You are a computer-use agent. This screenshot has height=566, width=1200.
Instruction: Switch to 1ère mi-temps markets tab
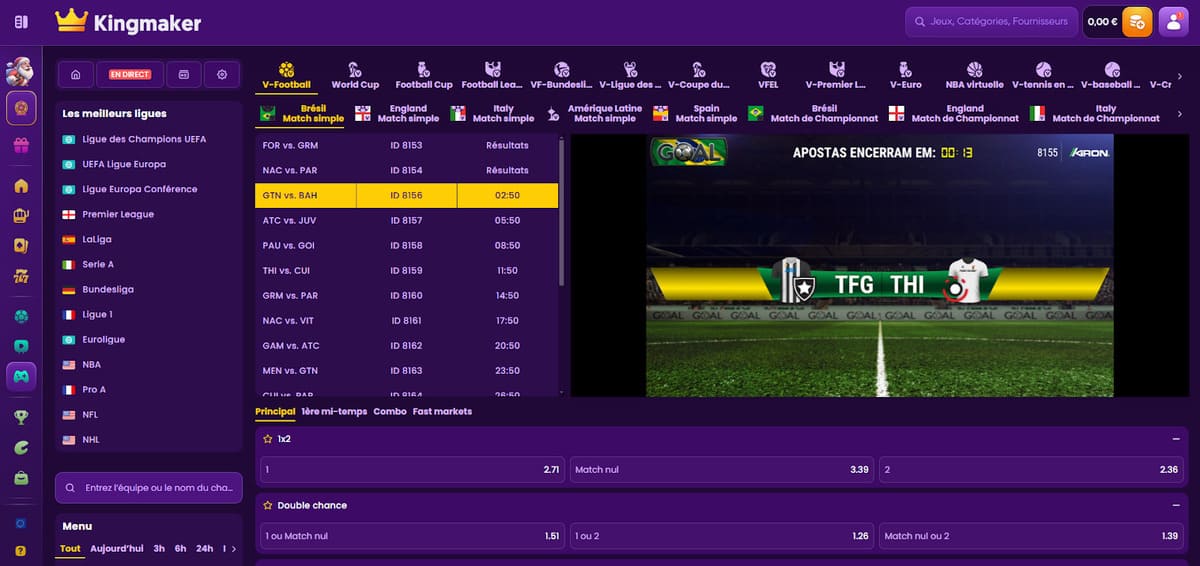pyautogui.click(x=334, y=411)
